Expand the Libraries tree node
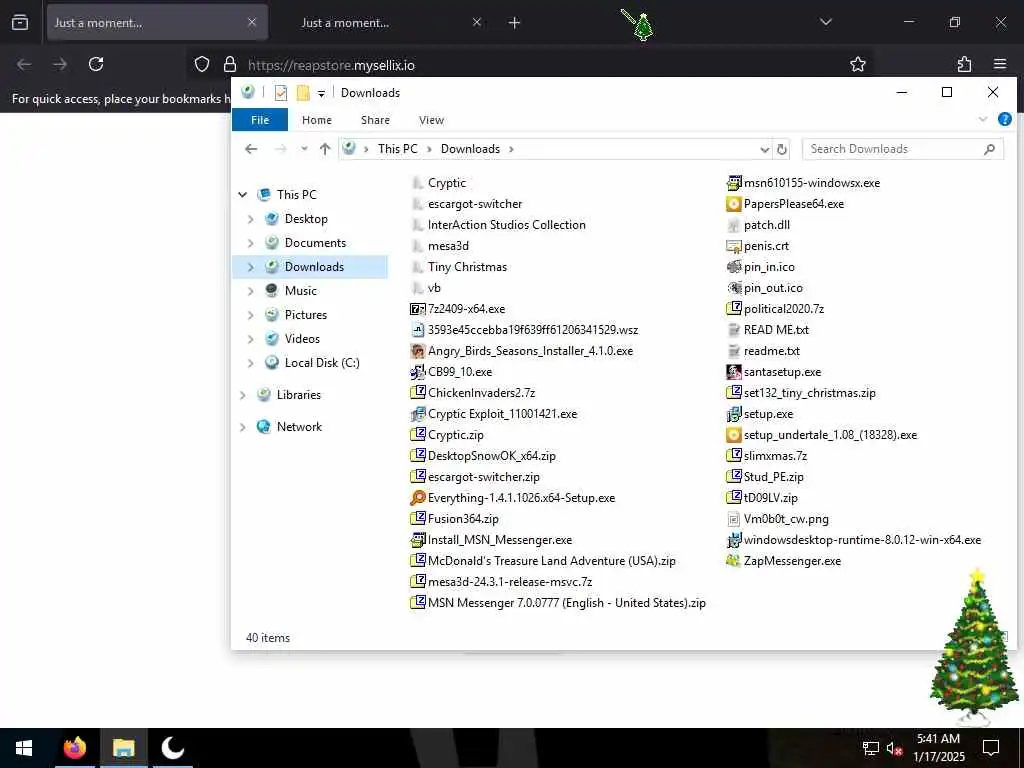 pos(242,395)
